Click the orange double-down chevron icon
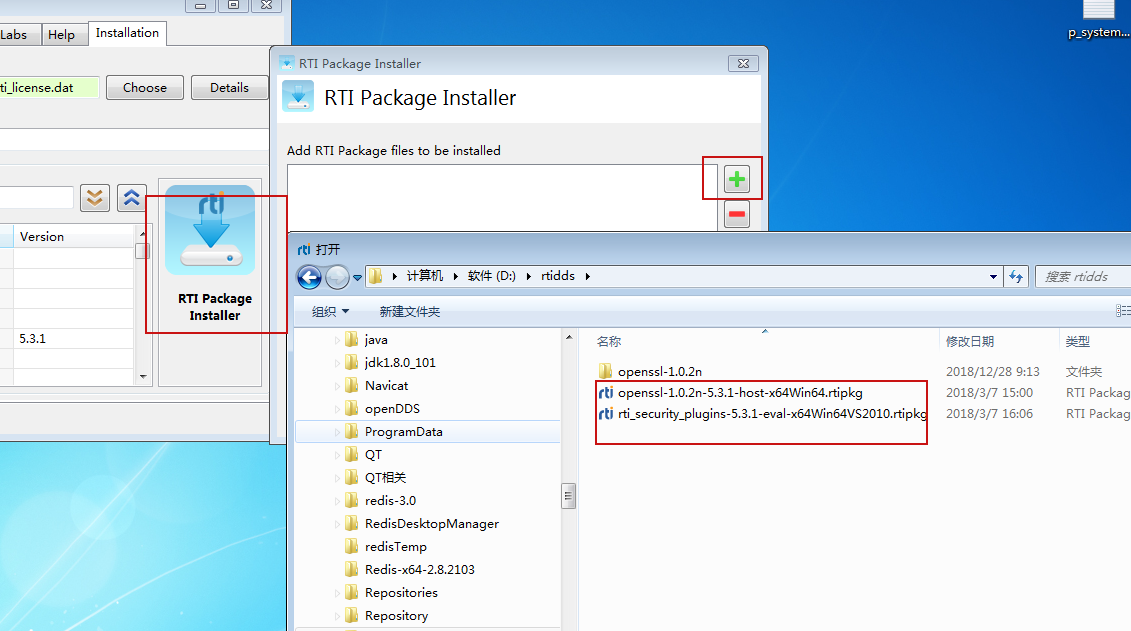This screenshot has height=631, width=1131. click(94, 198)
